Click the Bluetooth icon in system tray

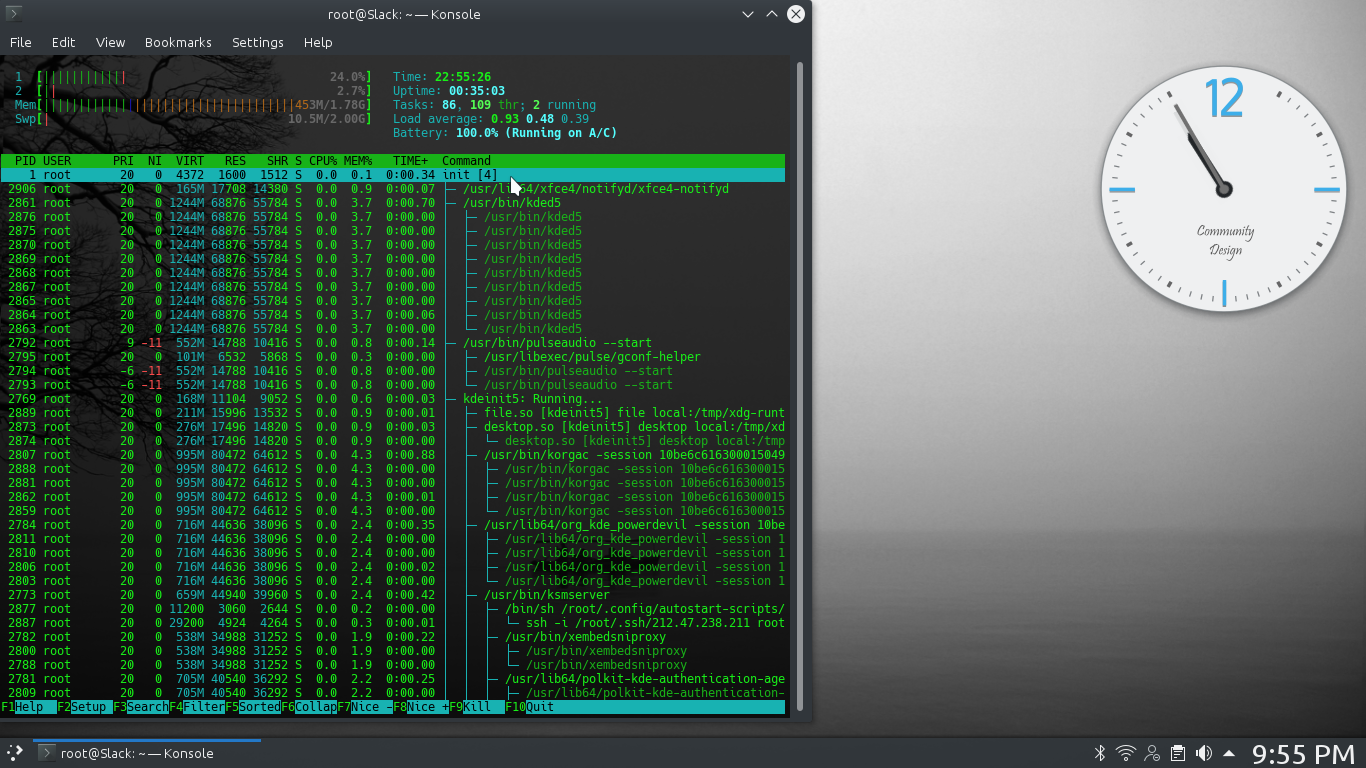tap(1100, 753)
